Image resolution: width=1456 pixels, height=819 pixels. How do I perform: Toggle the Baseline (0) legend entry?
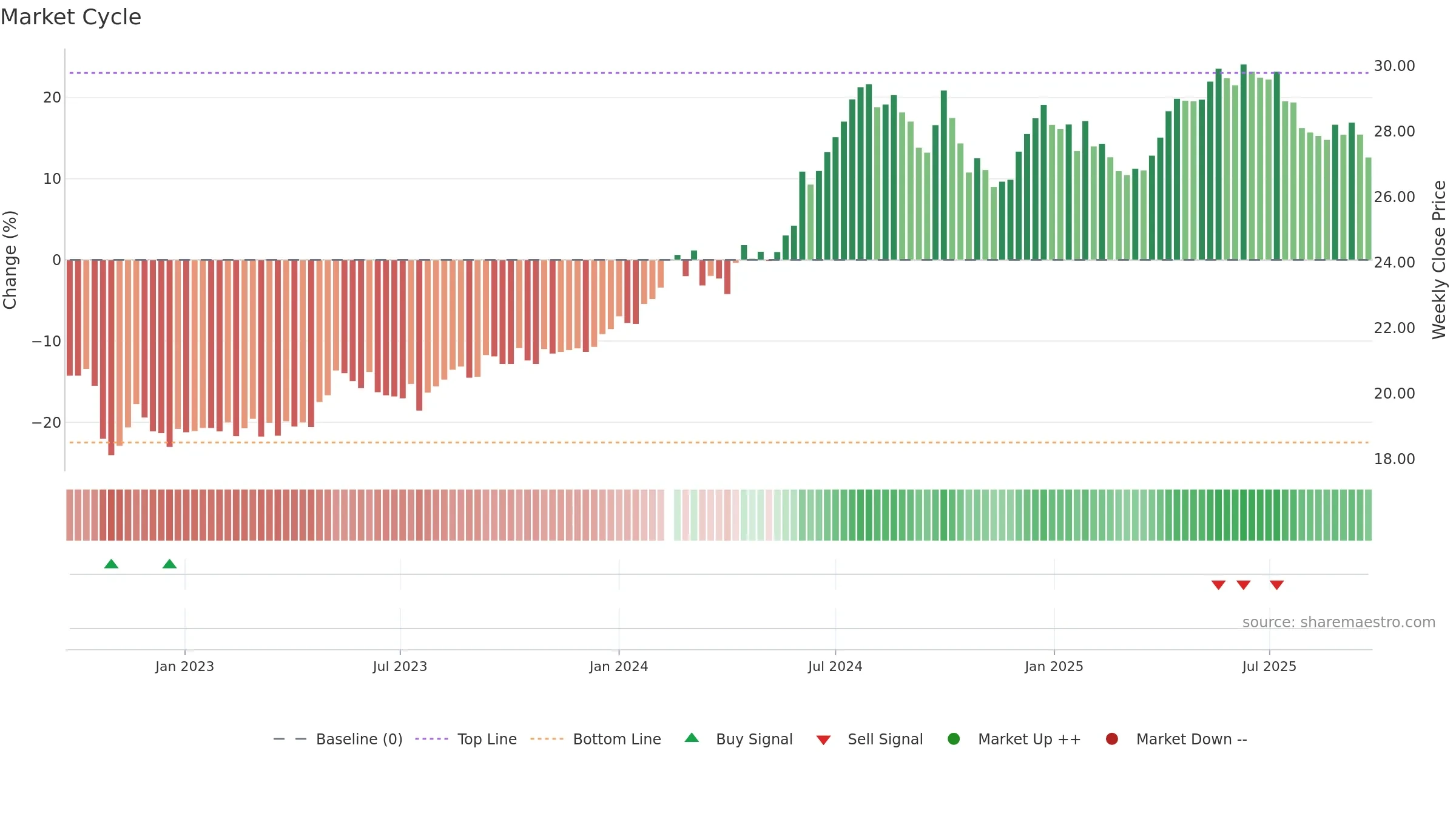(x=338, y=739)
